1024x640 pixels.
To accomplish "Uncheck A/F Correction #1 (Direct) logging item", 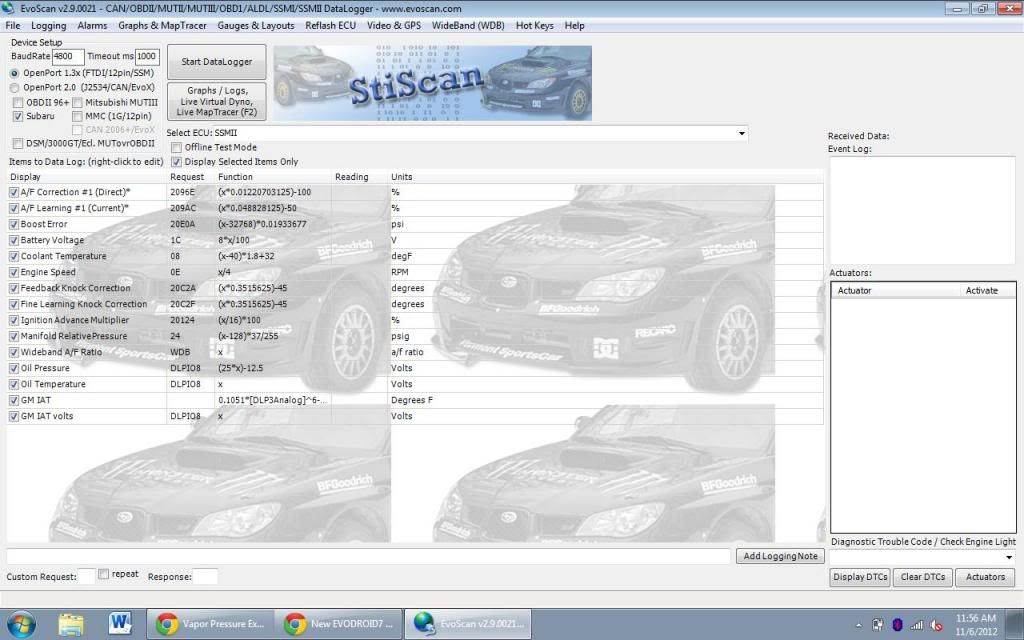I will pos(14,193).
